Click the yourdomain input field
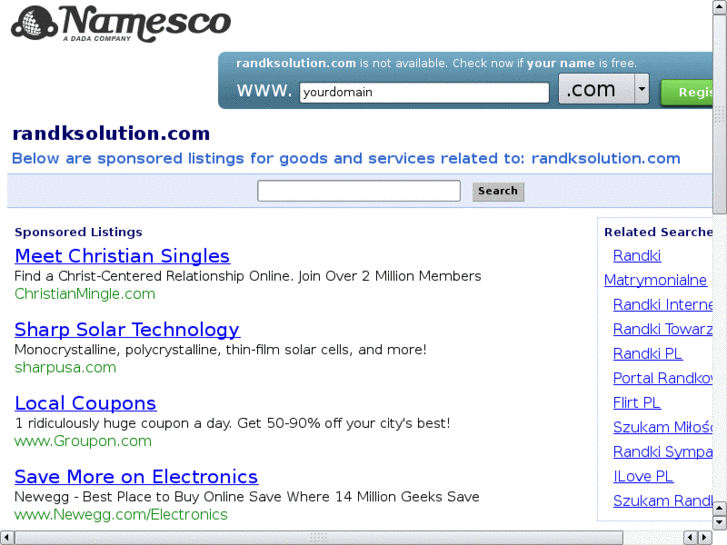The image size is (727, 545). pyautogui.click(x=424, y=92)
